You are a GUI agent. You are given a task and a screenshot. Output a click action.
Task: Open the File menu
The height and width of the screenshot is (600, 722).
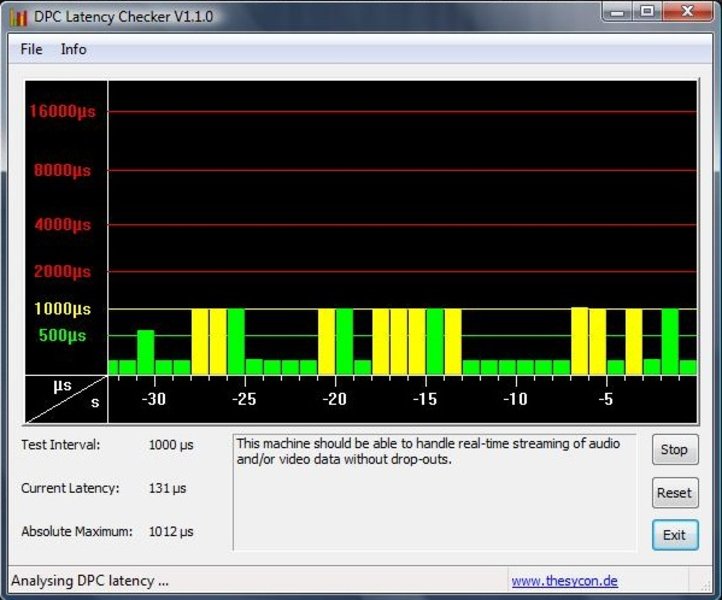(x=31, y=49)
